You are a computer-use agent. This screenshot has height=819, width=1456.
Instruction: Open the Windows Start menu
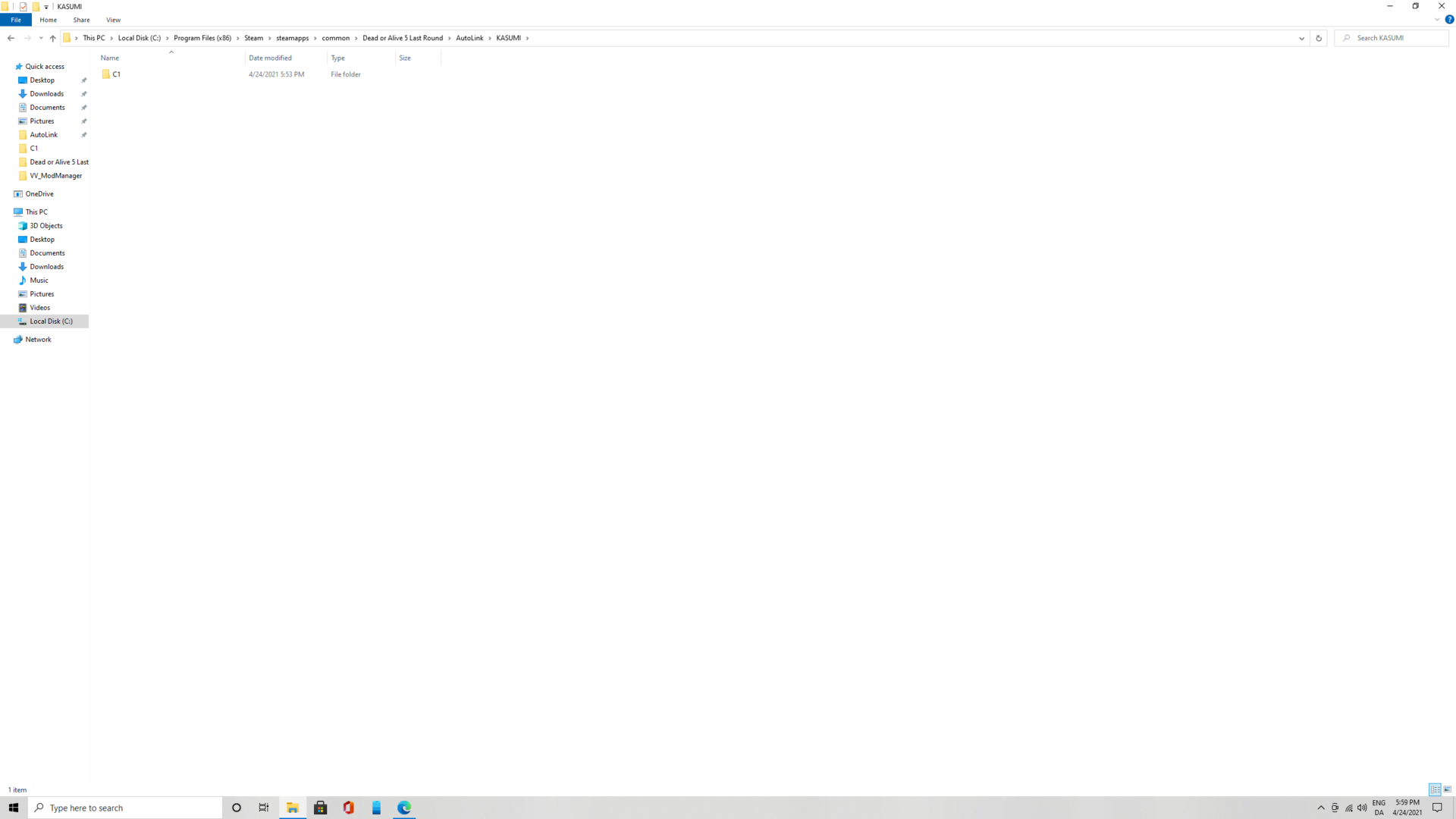[x=14, y=808]
